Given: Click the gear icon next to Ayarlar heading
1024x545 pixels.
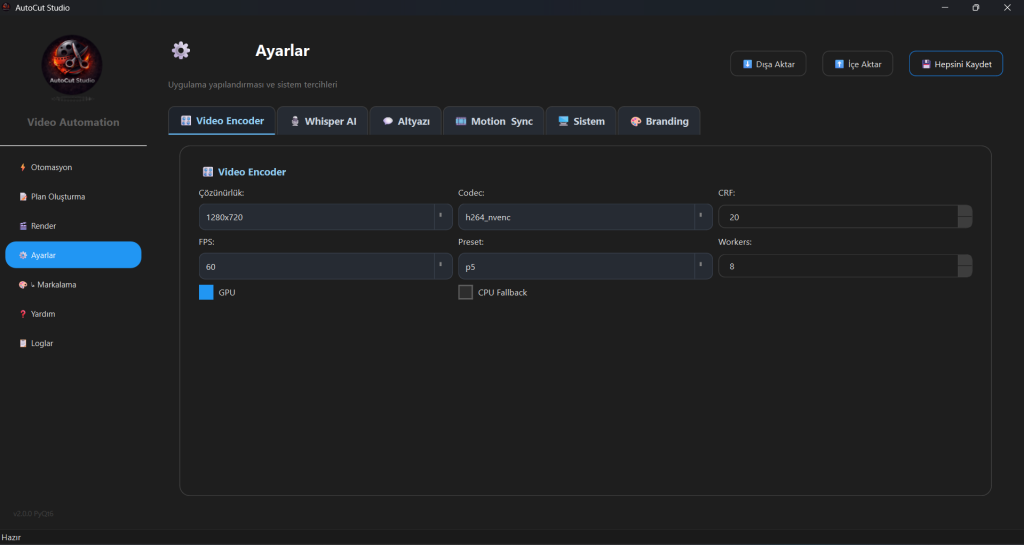Looking at the screenshot, I should pyautogui.click(x=180, y=51).
